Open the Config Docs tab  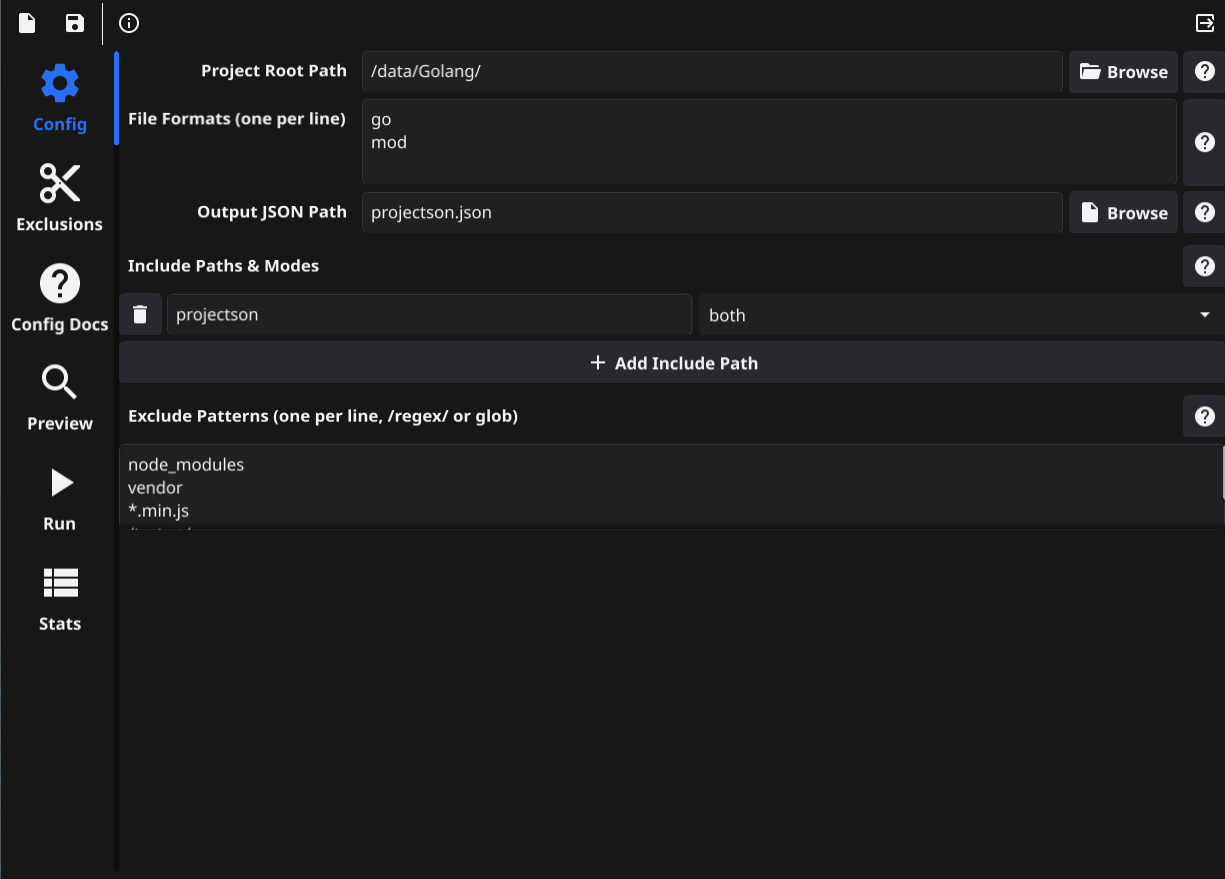(x=60, y=298)
